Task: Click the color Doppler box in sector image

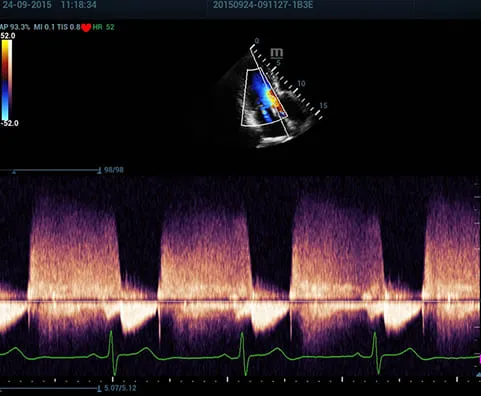Action: [x=264, y=97]
